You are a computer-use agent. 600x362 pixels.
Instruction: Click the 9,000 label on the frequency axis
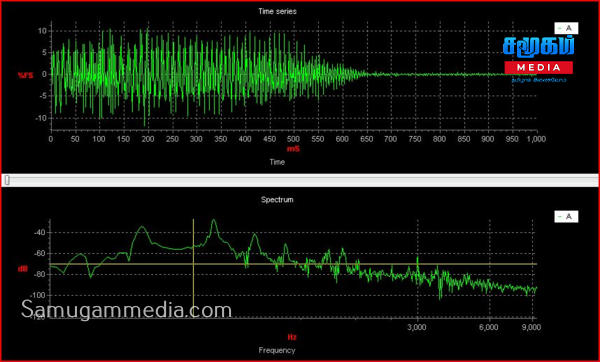tap(533, 328)
